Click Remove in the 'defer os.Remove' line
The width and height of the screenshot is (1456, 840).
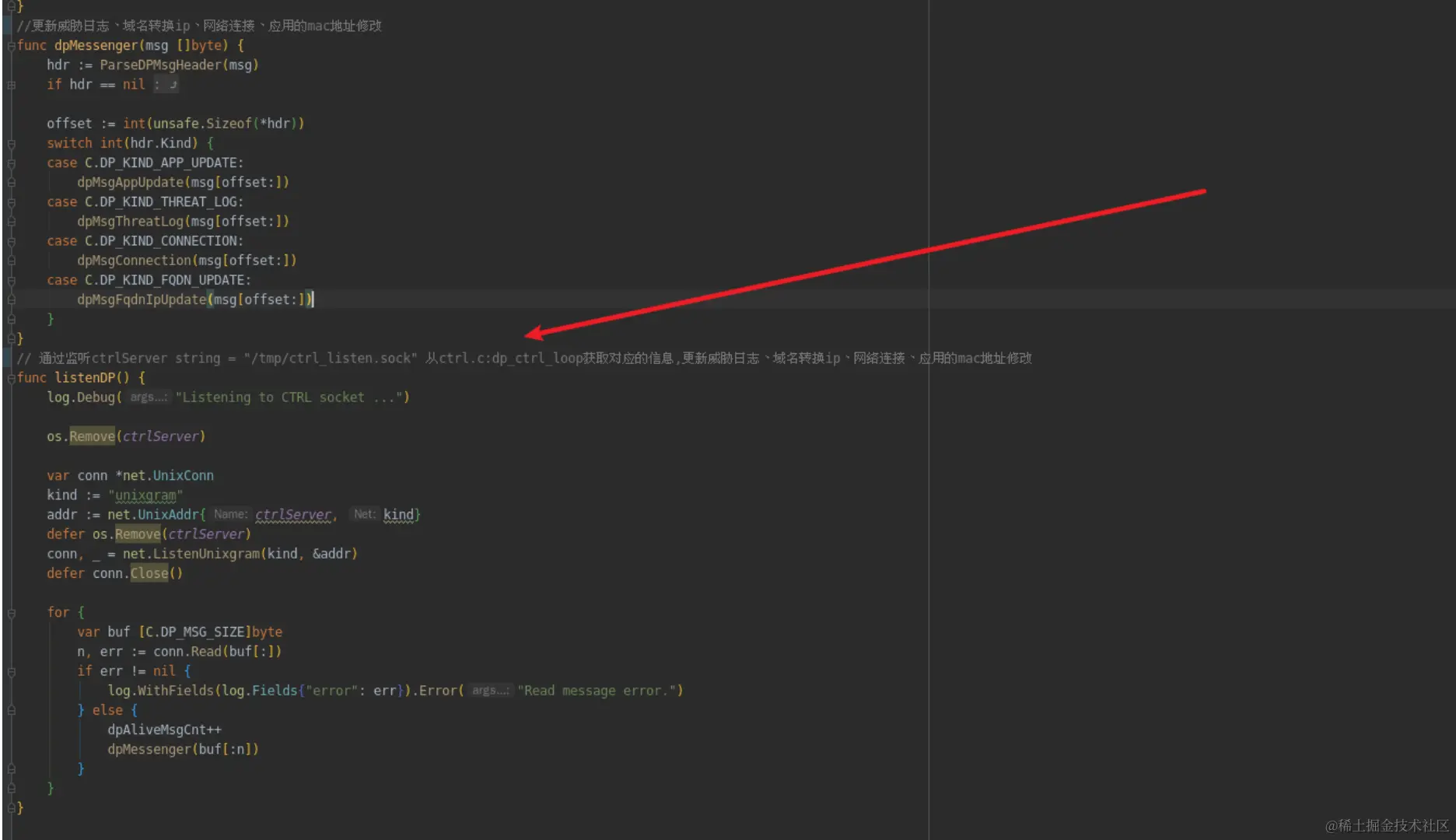pyautogui.click(x=138, y=534)
